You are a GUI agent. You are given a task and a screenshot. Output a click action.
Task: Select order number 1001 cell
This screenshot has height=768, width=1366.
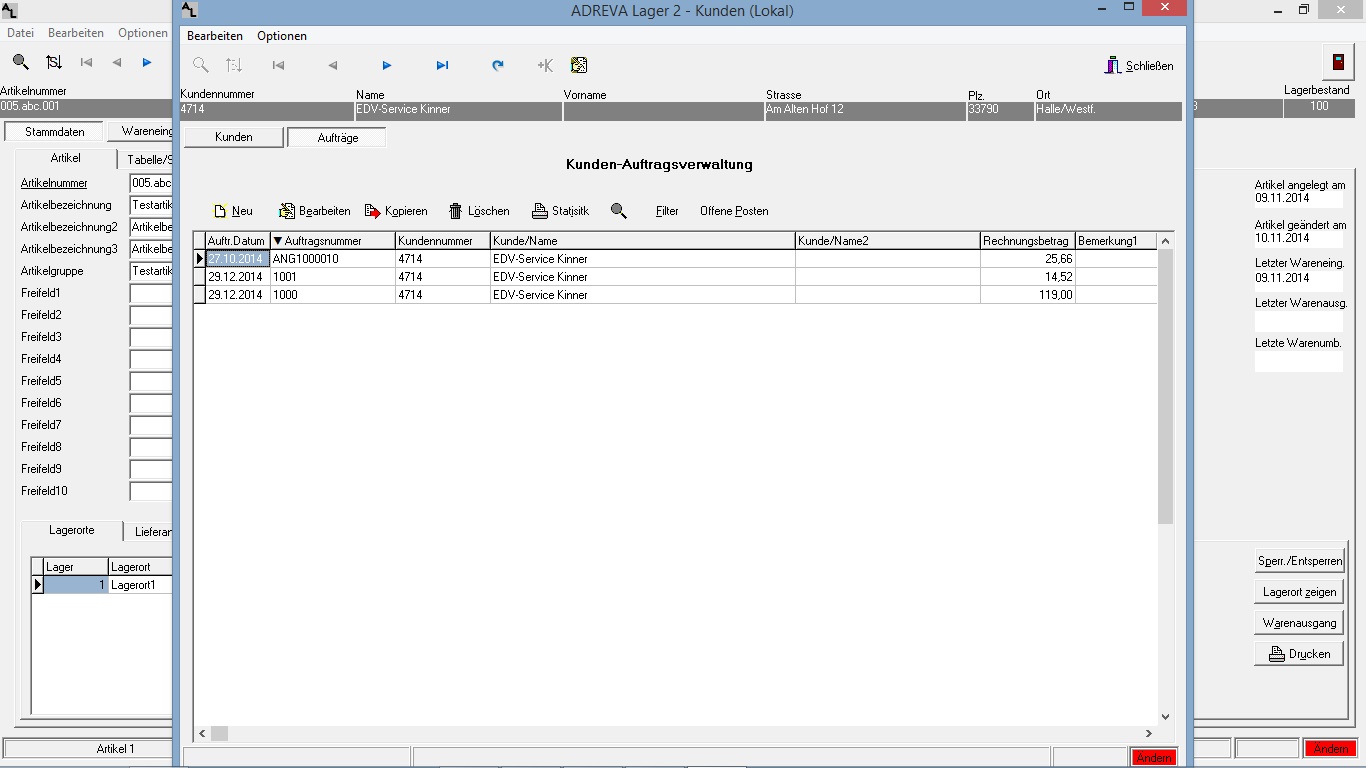[332, 277]
